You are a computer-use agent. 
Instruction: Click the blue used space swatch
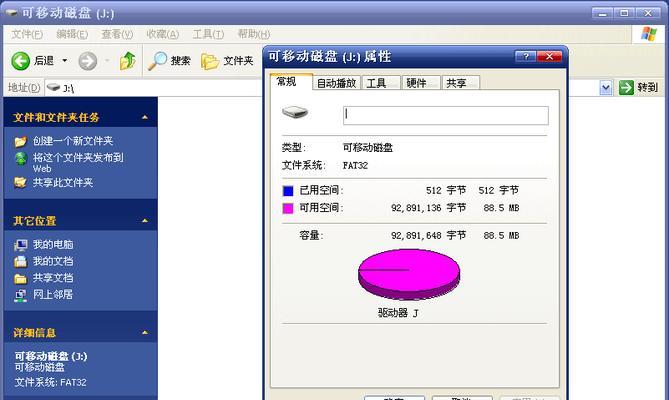point(288,191)
